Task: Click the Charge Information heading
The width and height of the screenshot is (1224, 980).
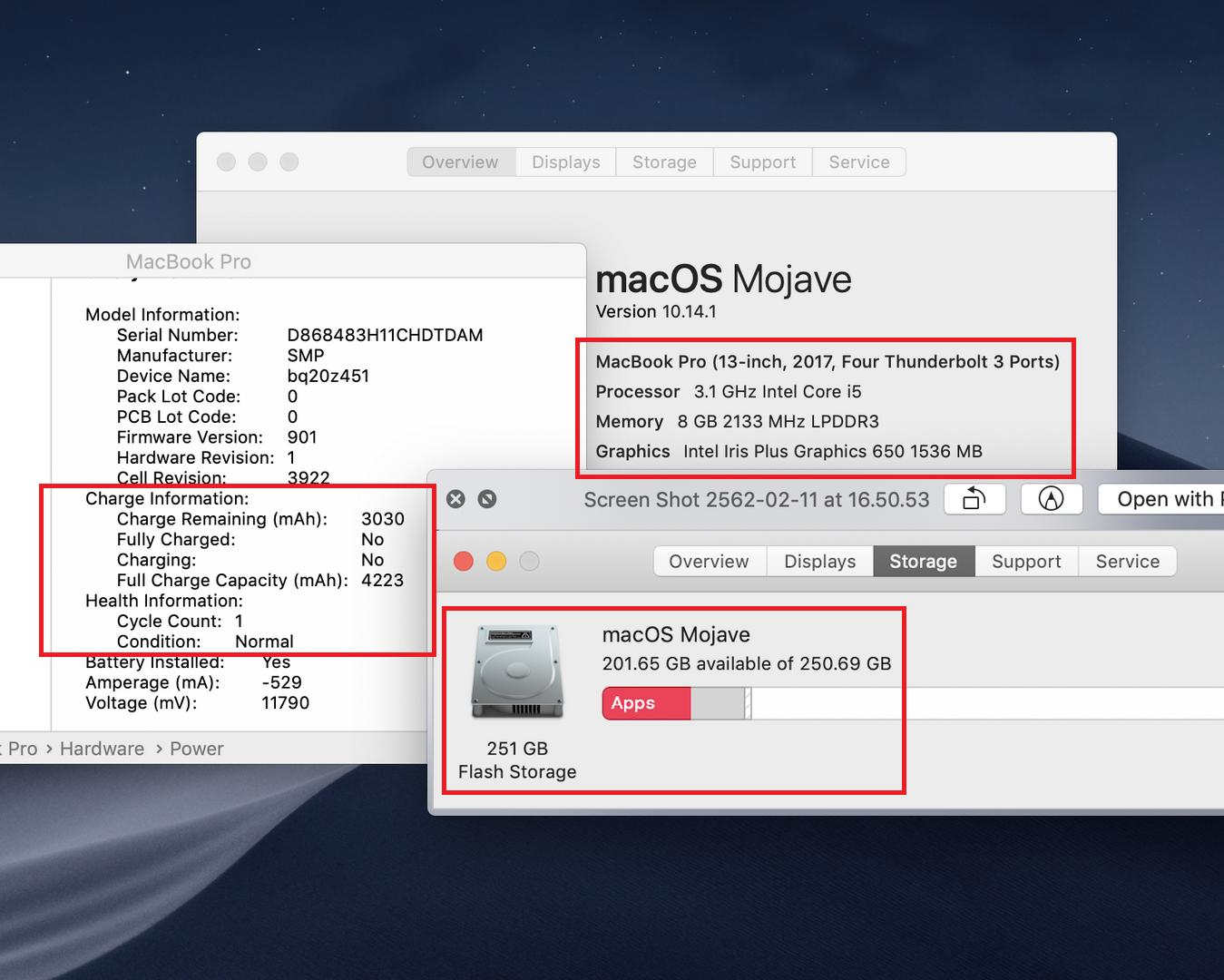Action: [x=167, y=498]
